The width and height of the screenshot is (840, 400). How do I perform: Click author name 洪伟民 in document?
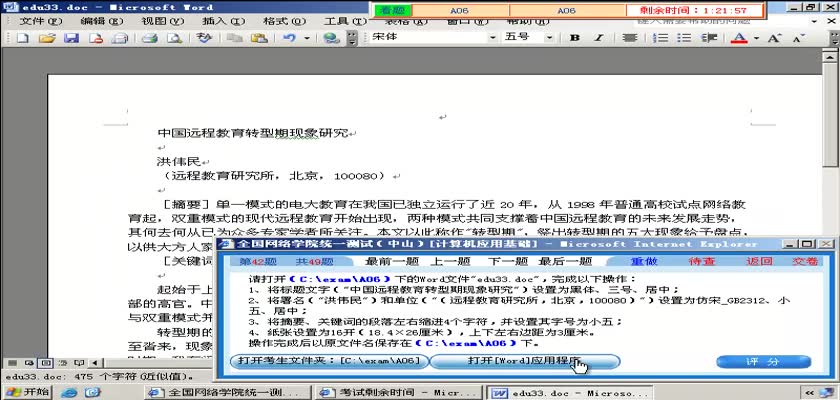[179, 161]
